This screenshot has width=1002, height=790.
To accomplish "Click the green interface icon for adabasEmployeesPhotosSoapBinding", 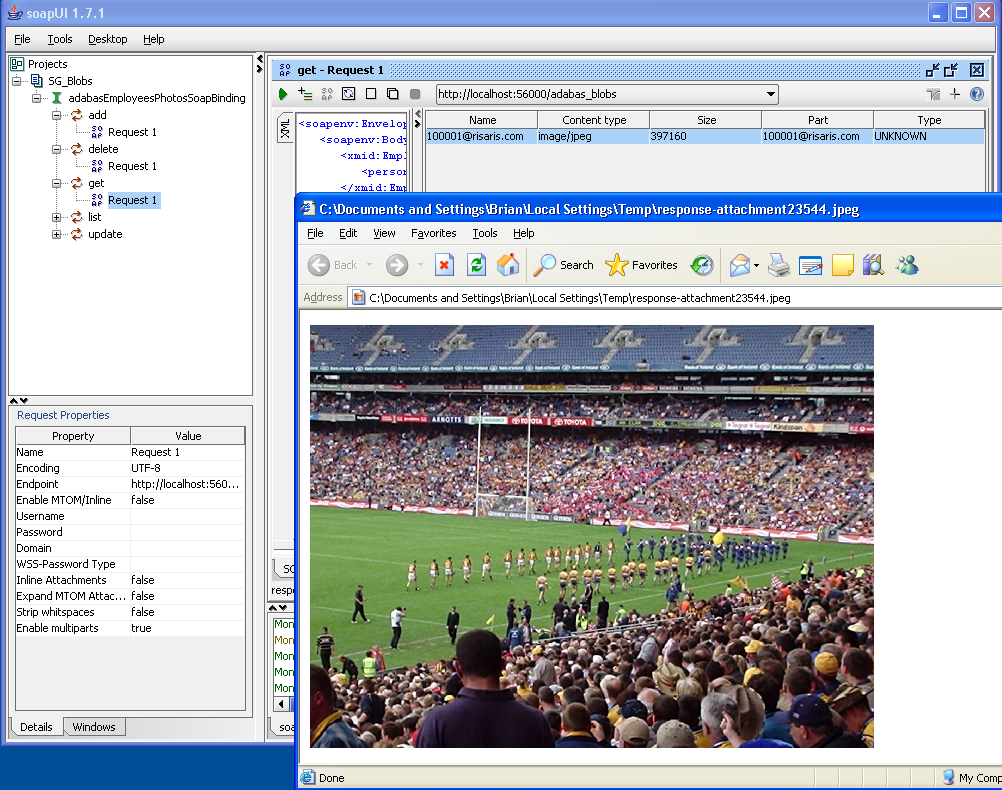I will tap(57, 98).
